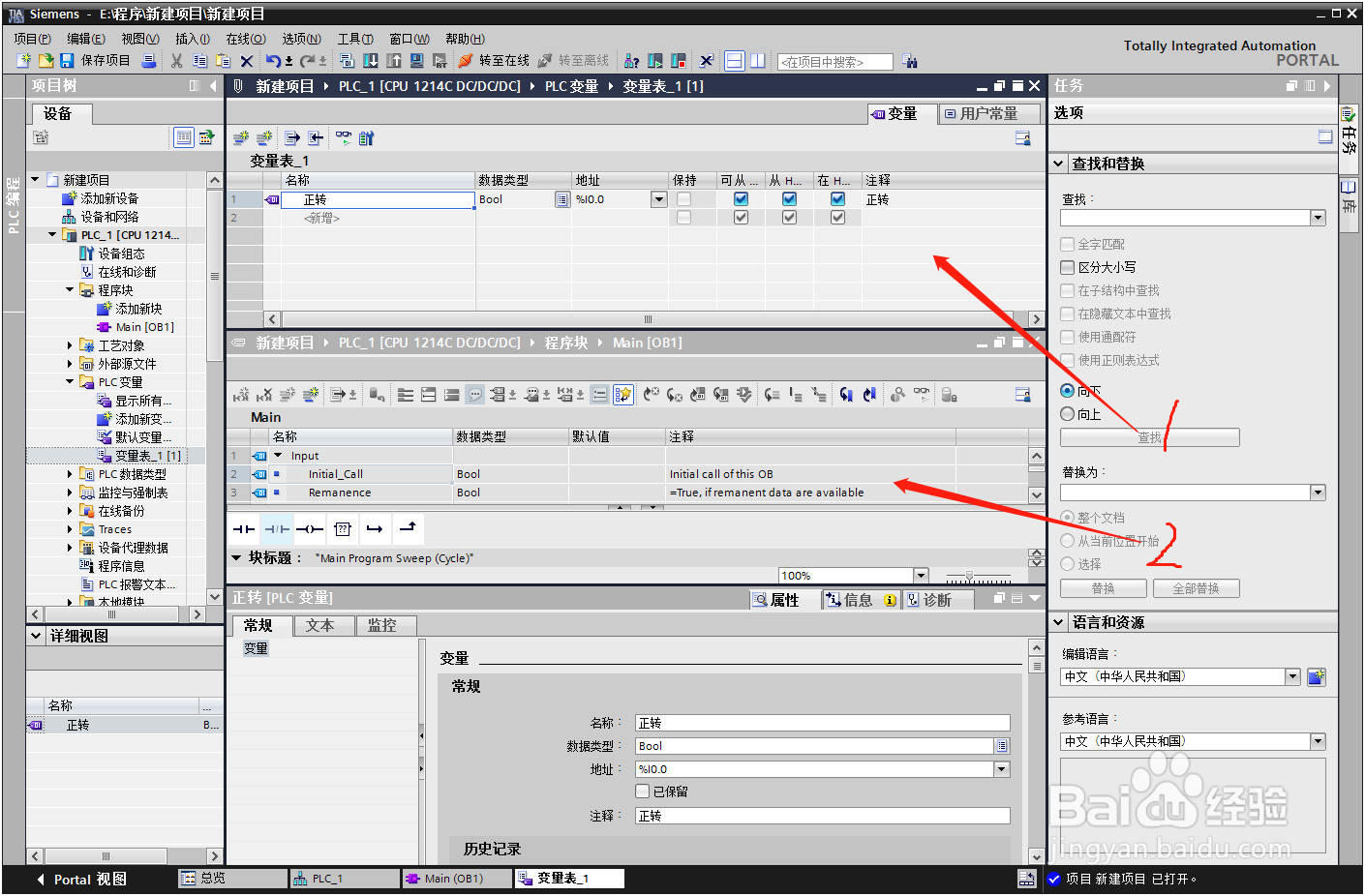Click the project tree vertical scrollbar
Viewport: 1365px width, 896px height.
tap(215, 276)
